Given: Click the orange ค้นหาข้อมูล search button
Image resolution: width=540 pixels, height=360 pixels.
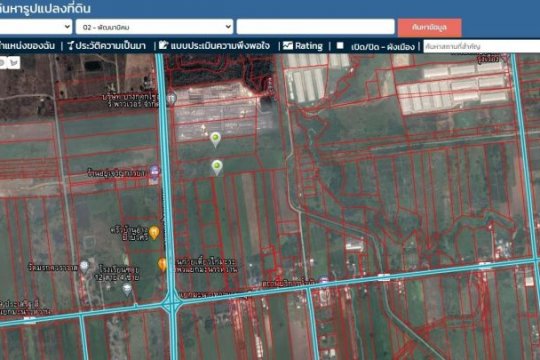Looking at the screenshot, I should [429, 27].
